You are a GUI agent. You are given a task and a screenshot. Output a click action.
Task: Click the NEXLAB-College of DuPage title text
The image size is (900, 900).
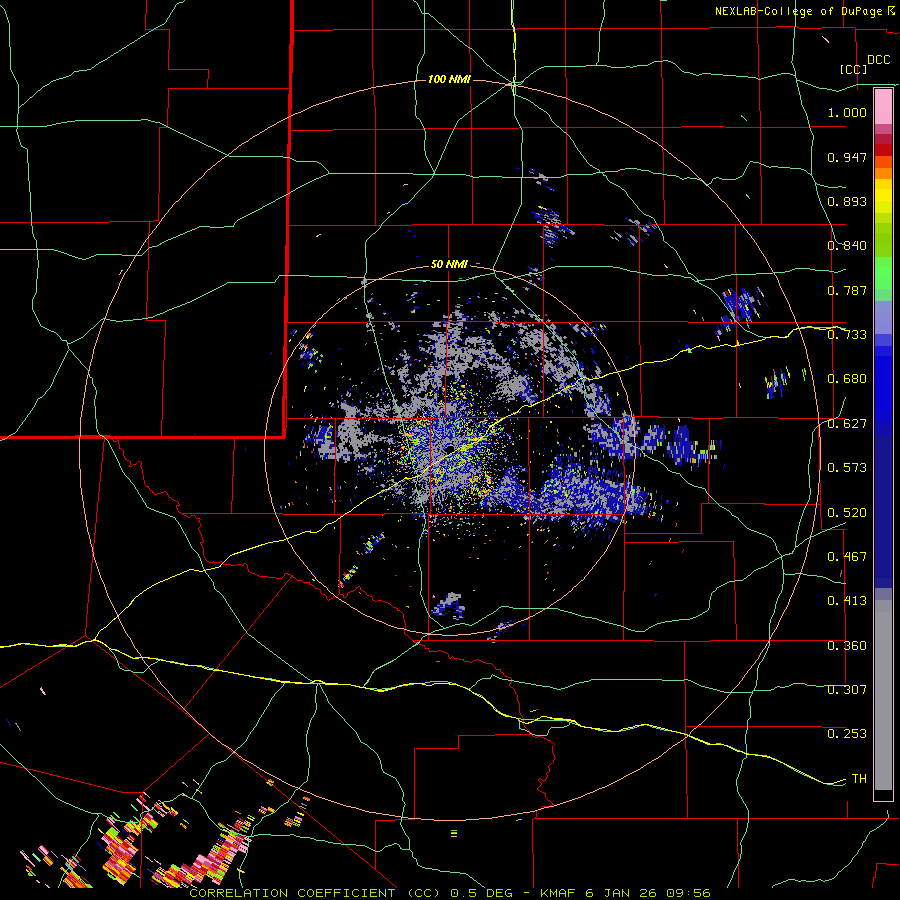pos(801,11)
